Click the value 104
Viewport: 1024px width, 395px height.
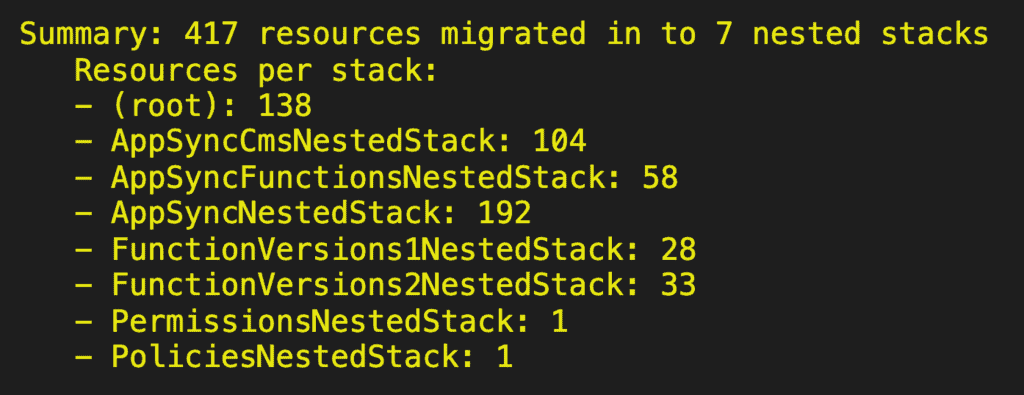point(560,142)
